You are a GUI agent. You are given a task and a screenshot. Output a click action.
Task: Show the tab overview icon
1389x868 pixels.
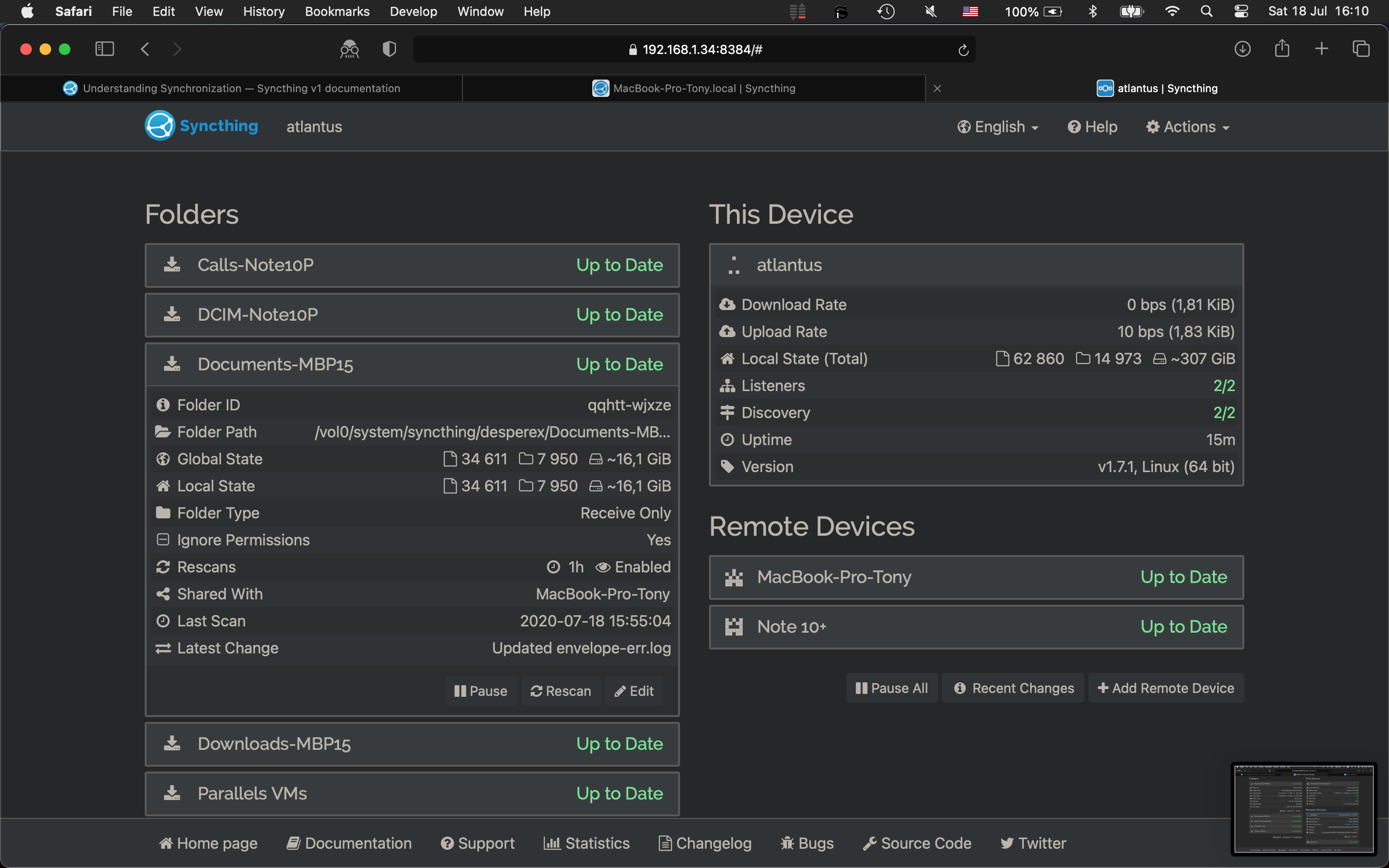pos(1361,49)
